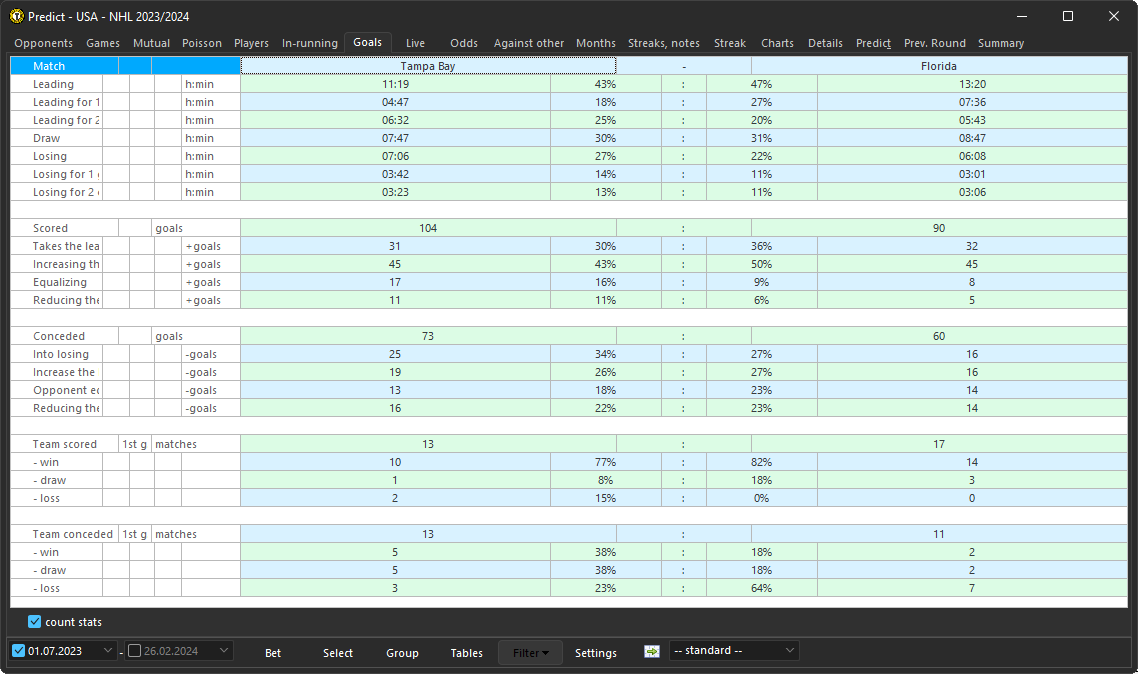Screen dimensions: 1138x674
Task: Switch to the Summary tab
Action: tap(1000, 43)
